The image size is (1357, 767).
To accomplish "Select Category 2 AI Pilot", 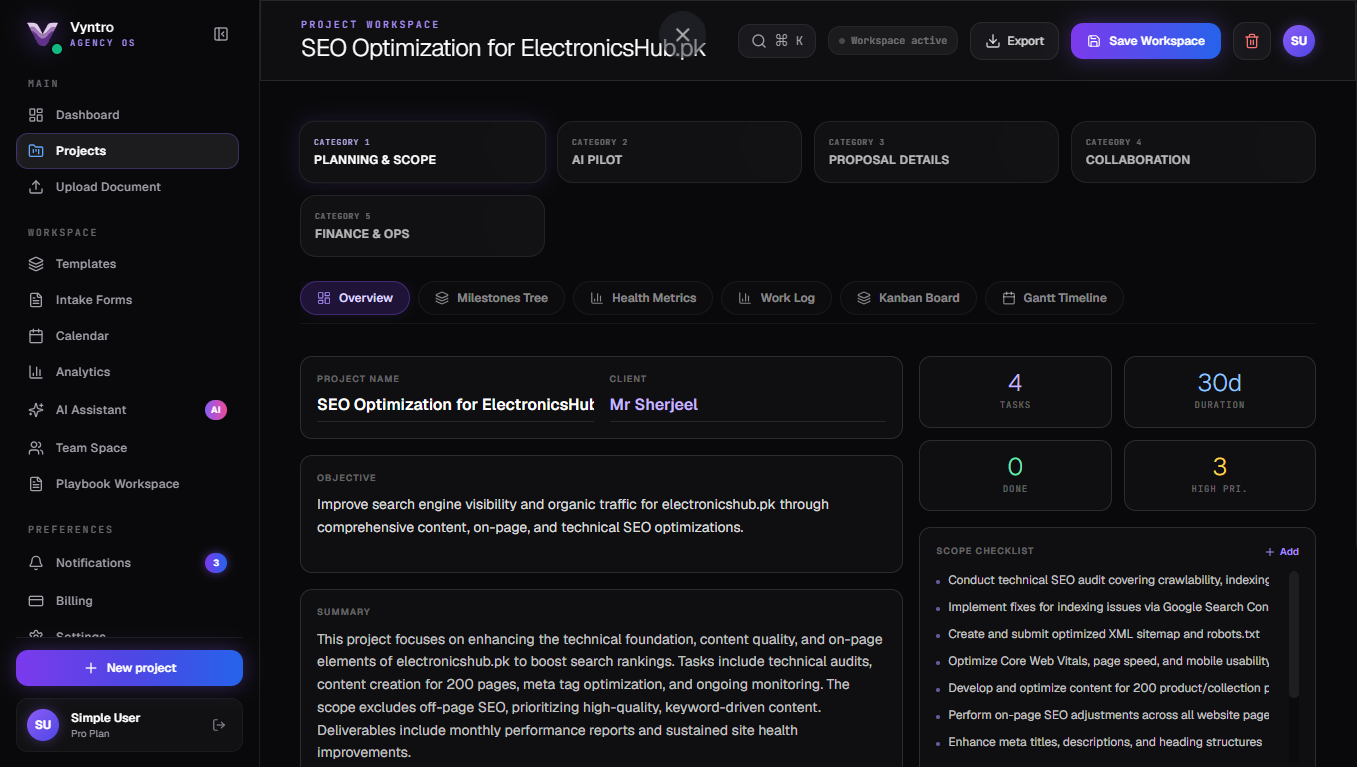I will tap(679, 152).
